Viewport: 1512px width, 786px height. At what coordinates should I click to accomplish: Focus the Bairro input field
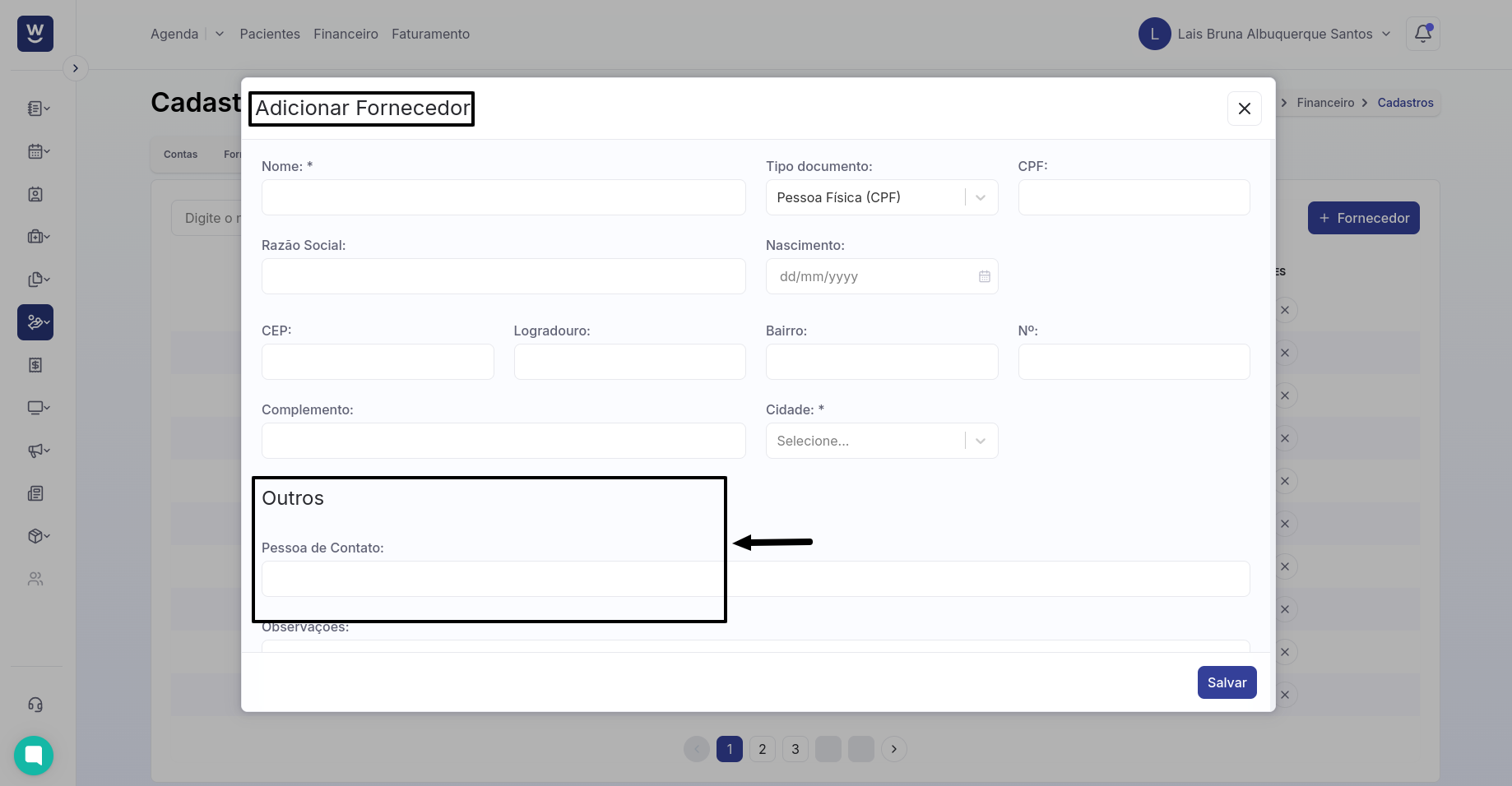pos(882,362)
